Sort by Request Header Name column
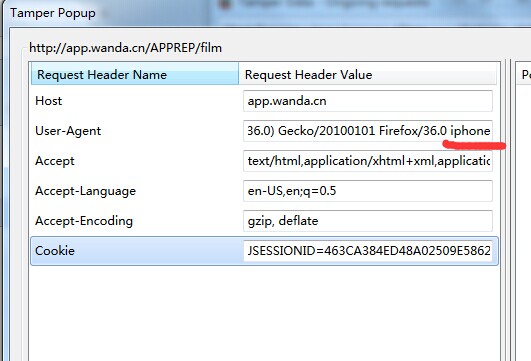The height and width of the screenshot is (361, 531). click(135, 74)
